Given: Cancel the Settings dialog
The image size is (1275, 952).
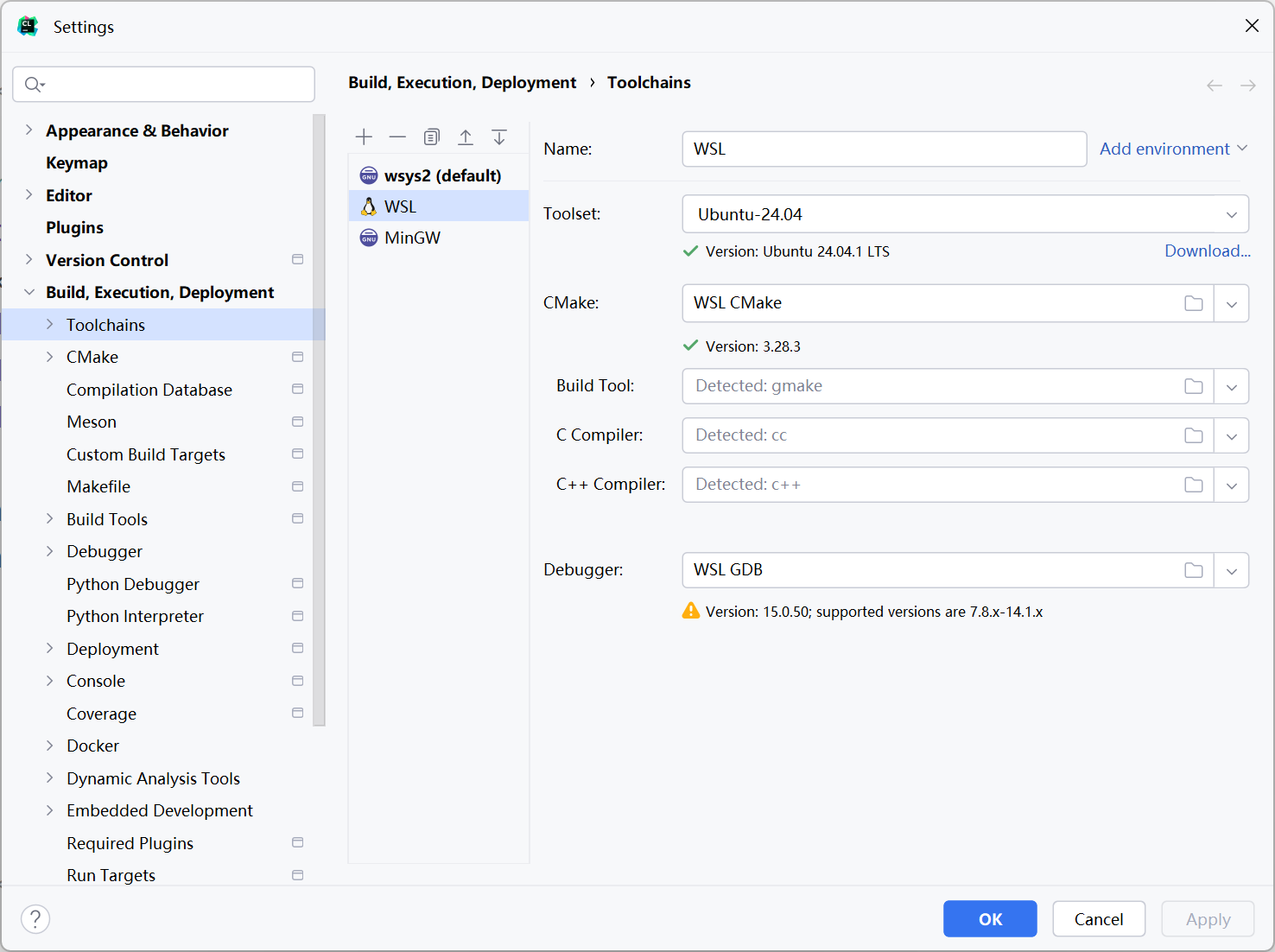Looking at the screenshot, I should click(x=1099, y=919).
